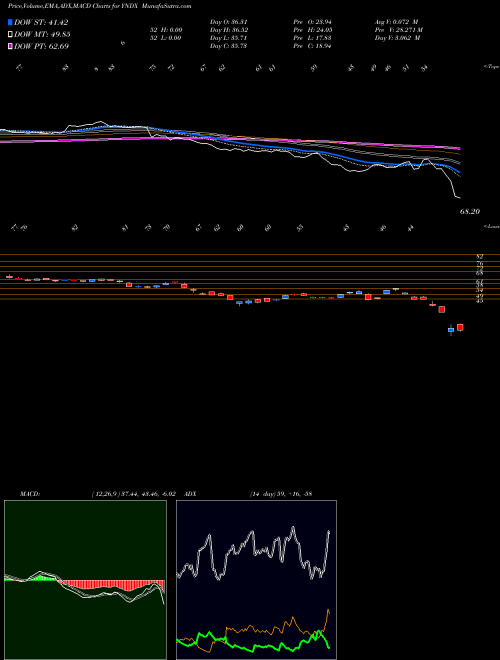Click the 68.20 price label on EMA chart

[470, 212]
